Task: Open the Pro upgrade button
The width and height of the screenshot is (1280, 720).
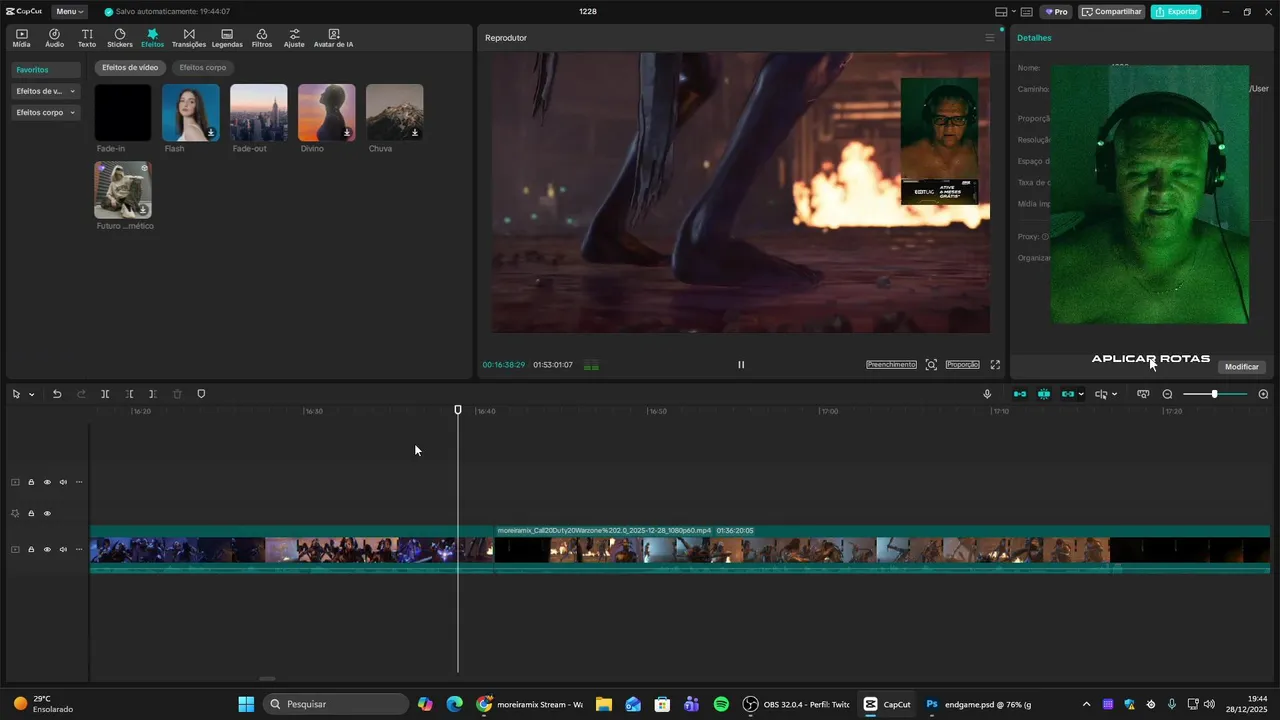Action: coord(1056,12)
